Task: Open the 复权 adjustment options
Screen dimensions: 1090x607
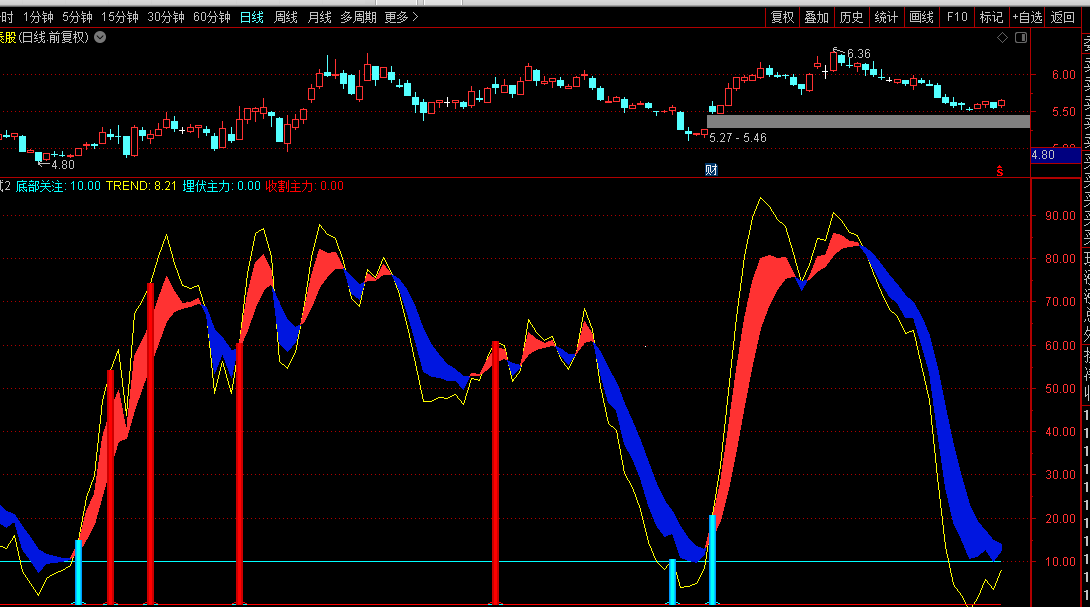Action: [x=782, y=17]
